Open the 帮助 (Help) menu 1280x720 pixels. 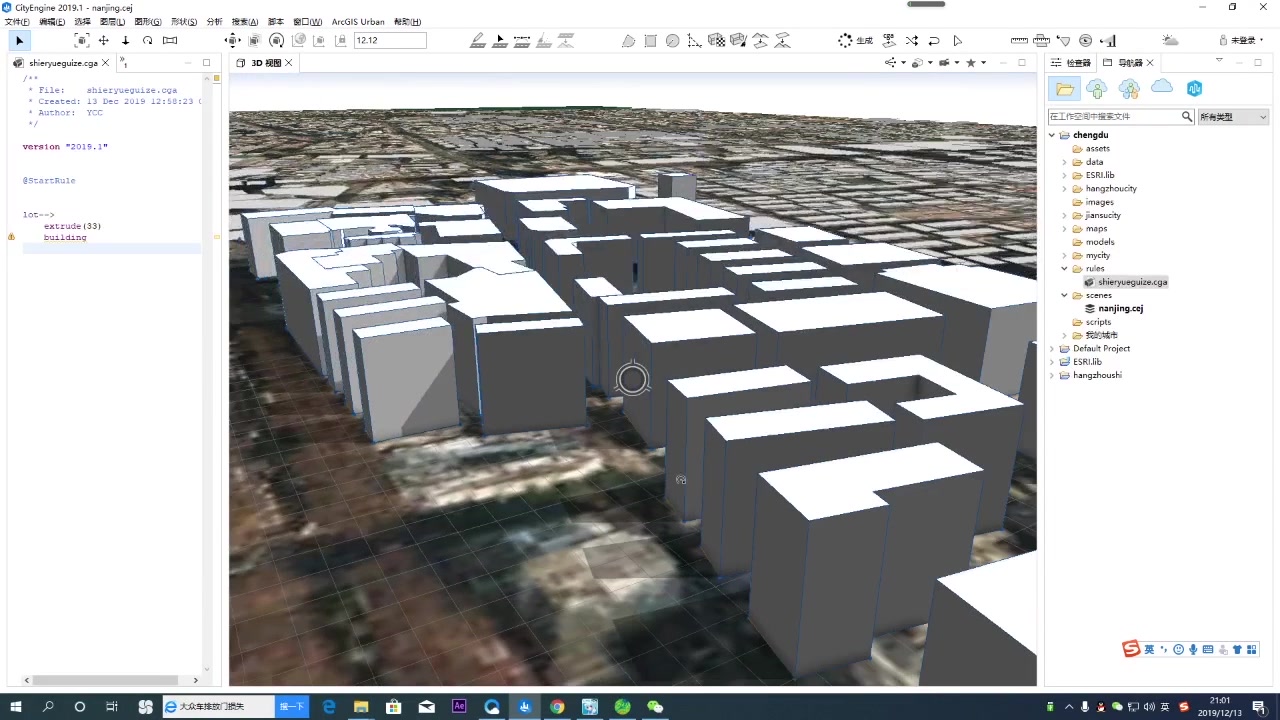407,22
